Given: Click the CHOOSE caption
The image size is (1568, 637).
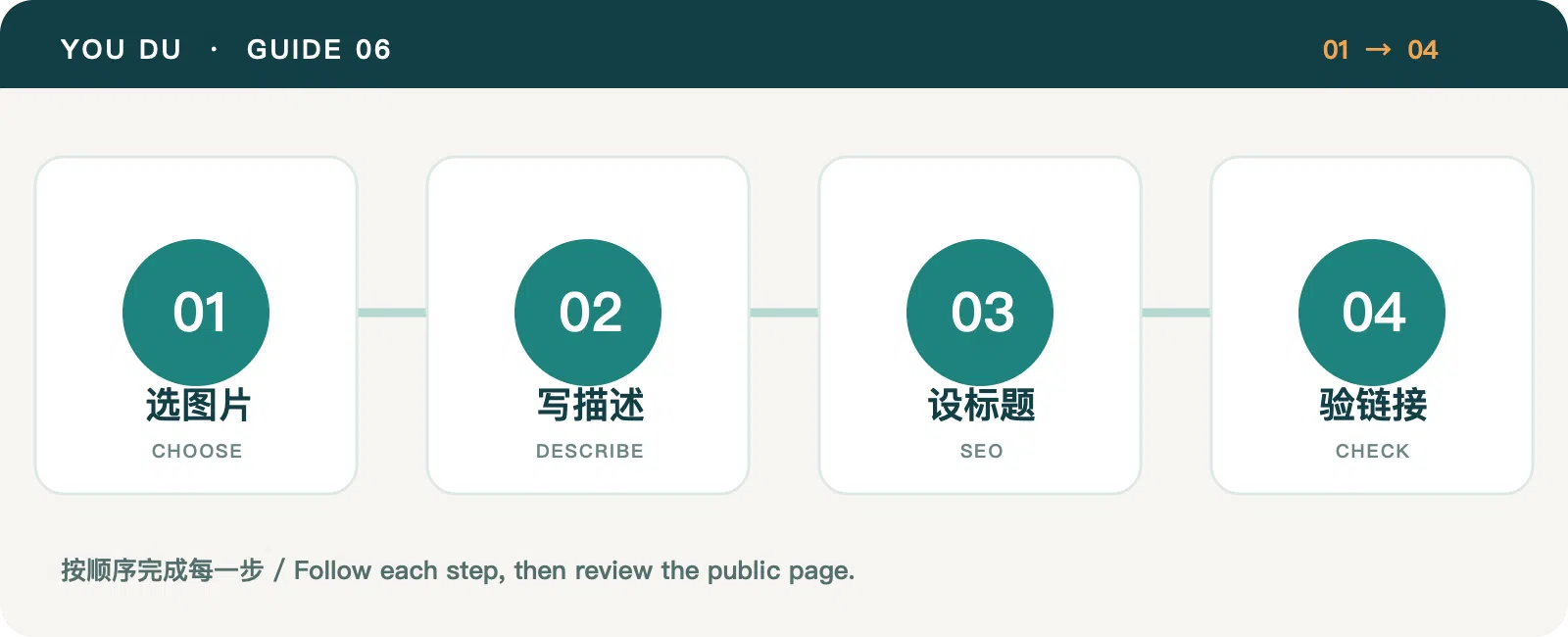Looking at the screenshot, I should [x=197, y=451].
